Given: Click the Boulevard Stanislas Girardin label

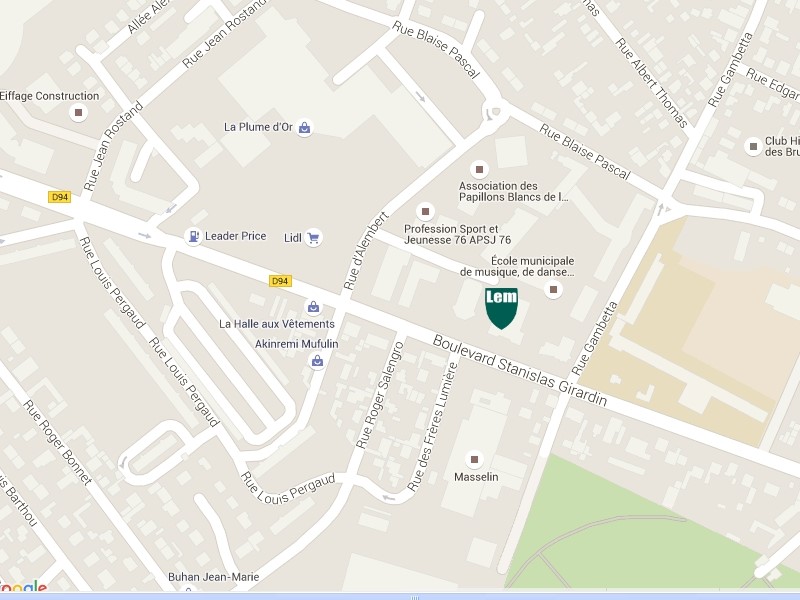Looking at the screenshot, I should click(x=520, y=371).
